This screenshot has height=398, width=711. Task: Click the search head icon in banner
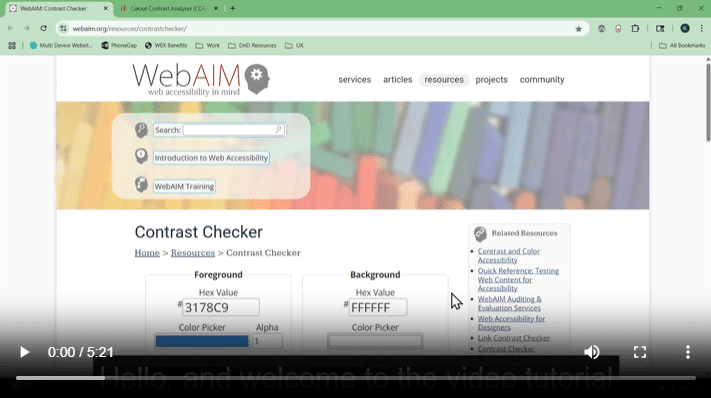[141, 130]
